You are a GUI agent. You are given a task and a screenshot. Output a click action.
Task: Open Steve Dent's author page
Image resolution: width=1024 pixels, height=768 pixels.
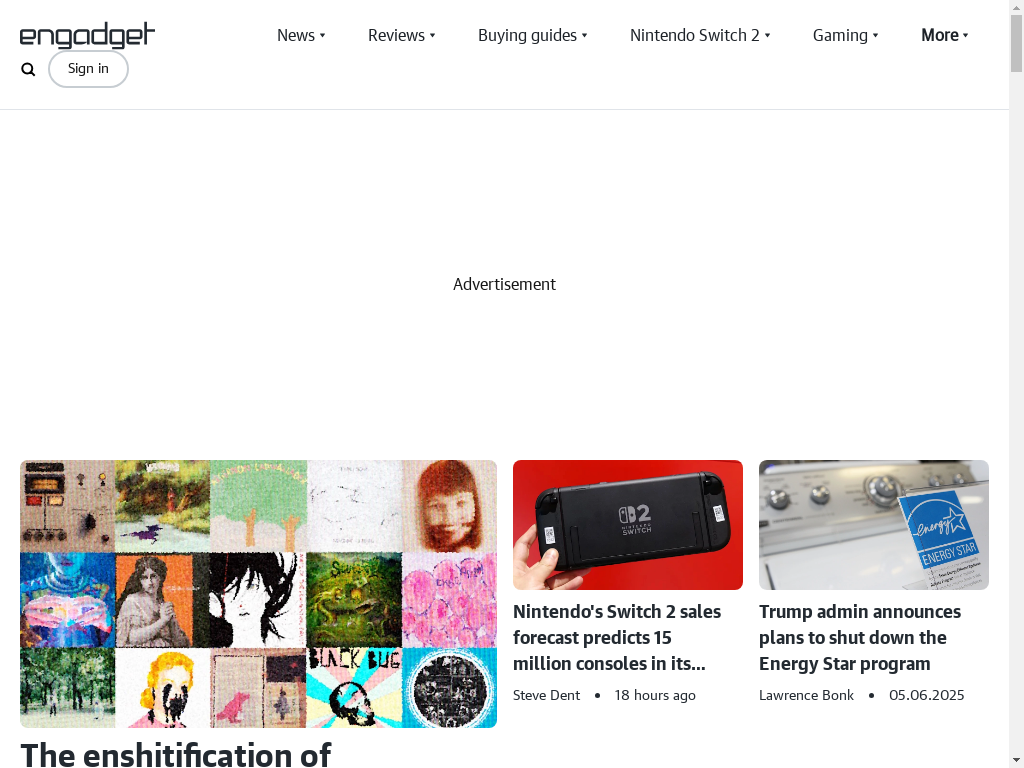tap(547, 696)
